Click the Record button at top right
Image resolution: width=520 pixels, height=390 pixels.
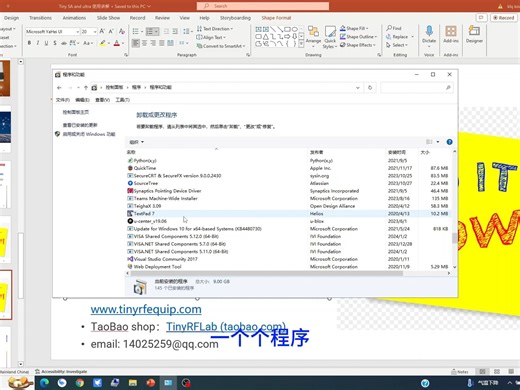click(x=504, y=18)
